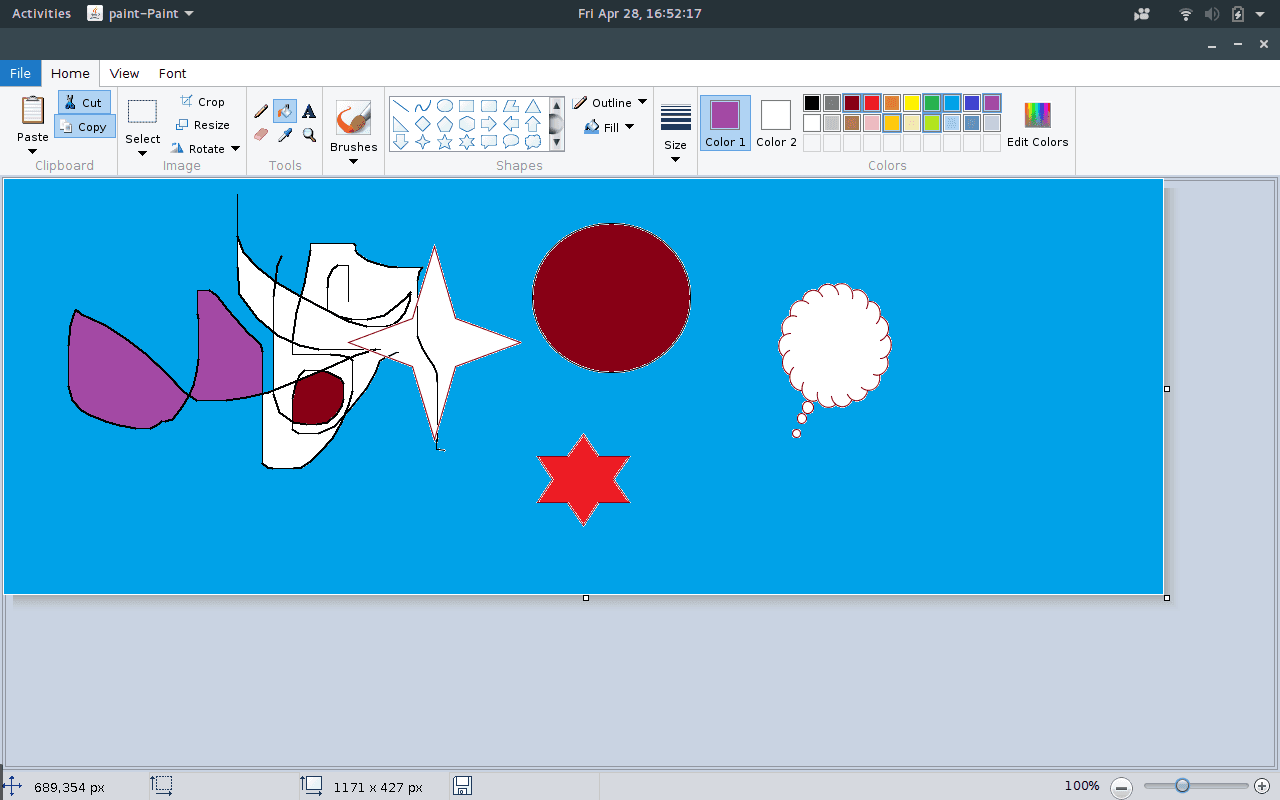
Task: Select the Text tool
Action: 309,110
